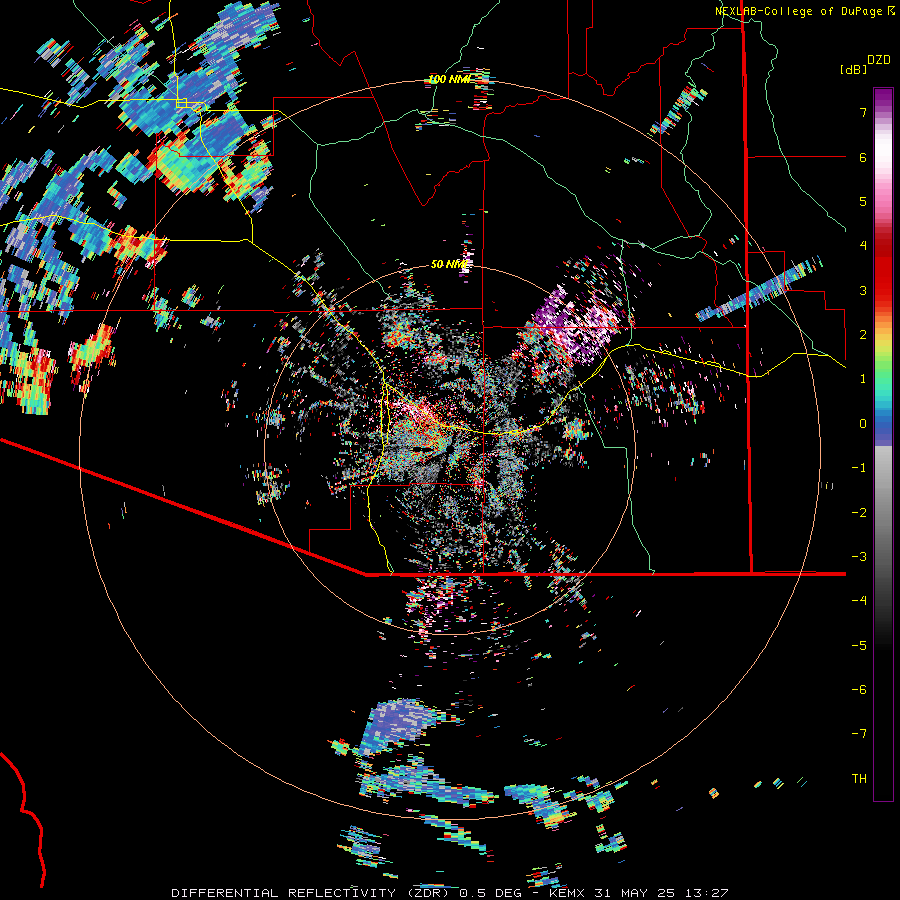
Task: Click the TH label on color scale
Action: point(859,779)
